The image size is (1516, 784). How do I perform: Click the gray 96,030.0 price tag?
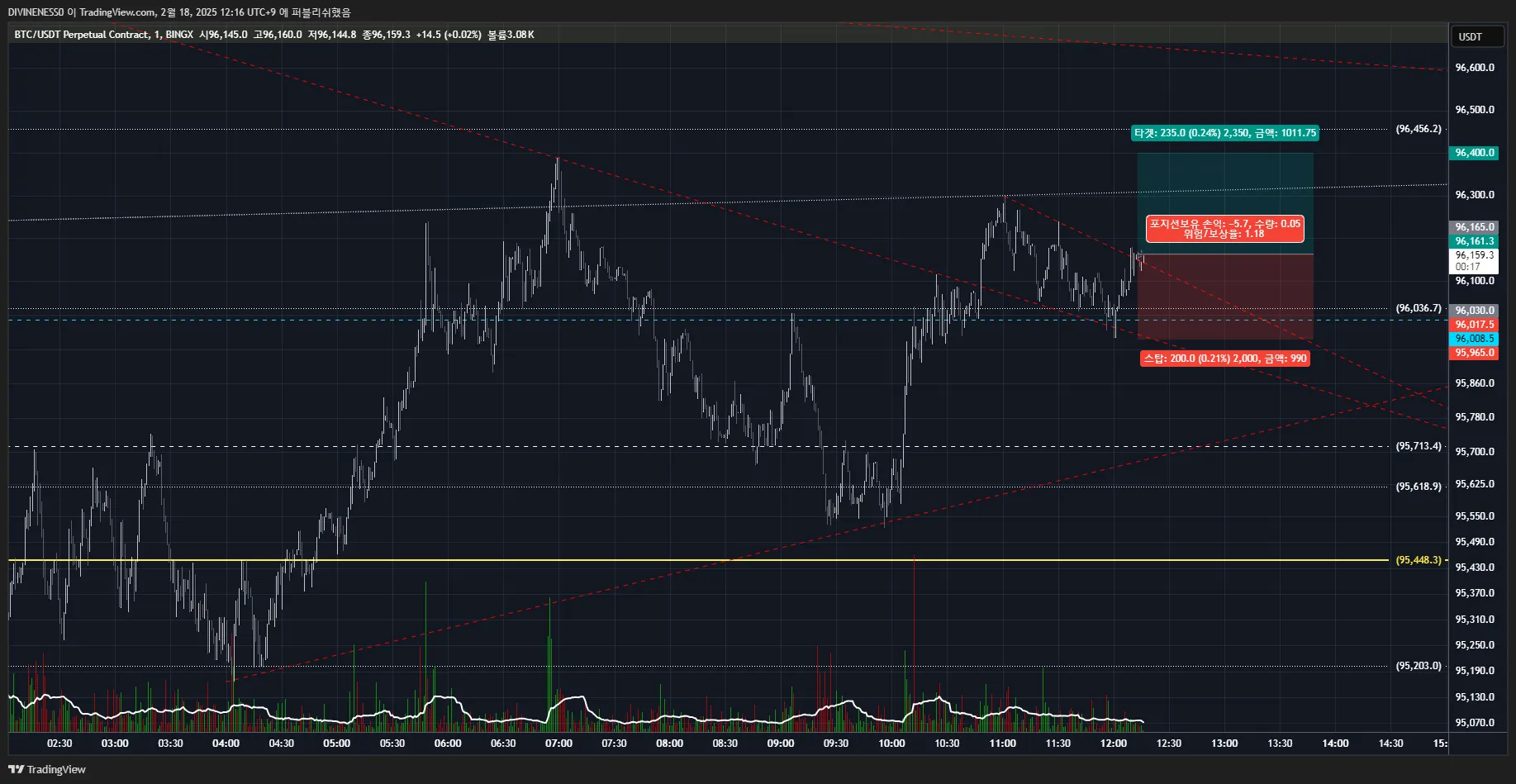(x=1474, y=311)
